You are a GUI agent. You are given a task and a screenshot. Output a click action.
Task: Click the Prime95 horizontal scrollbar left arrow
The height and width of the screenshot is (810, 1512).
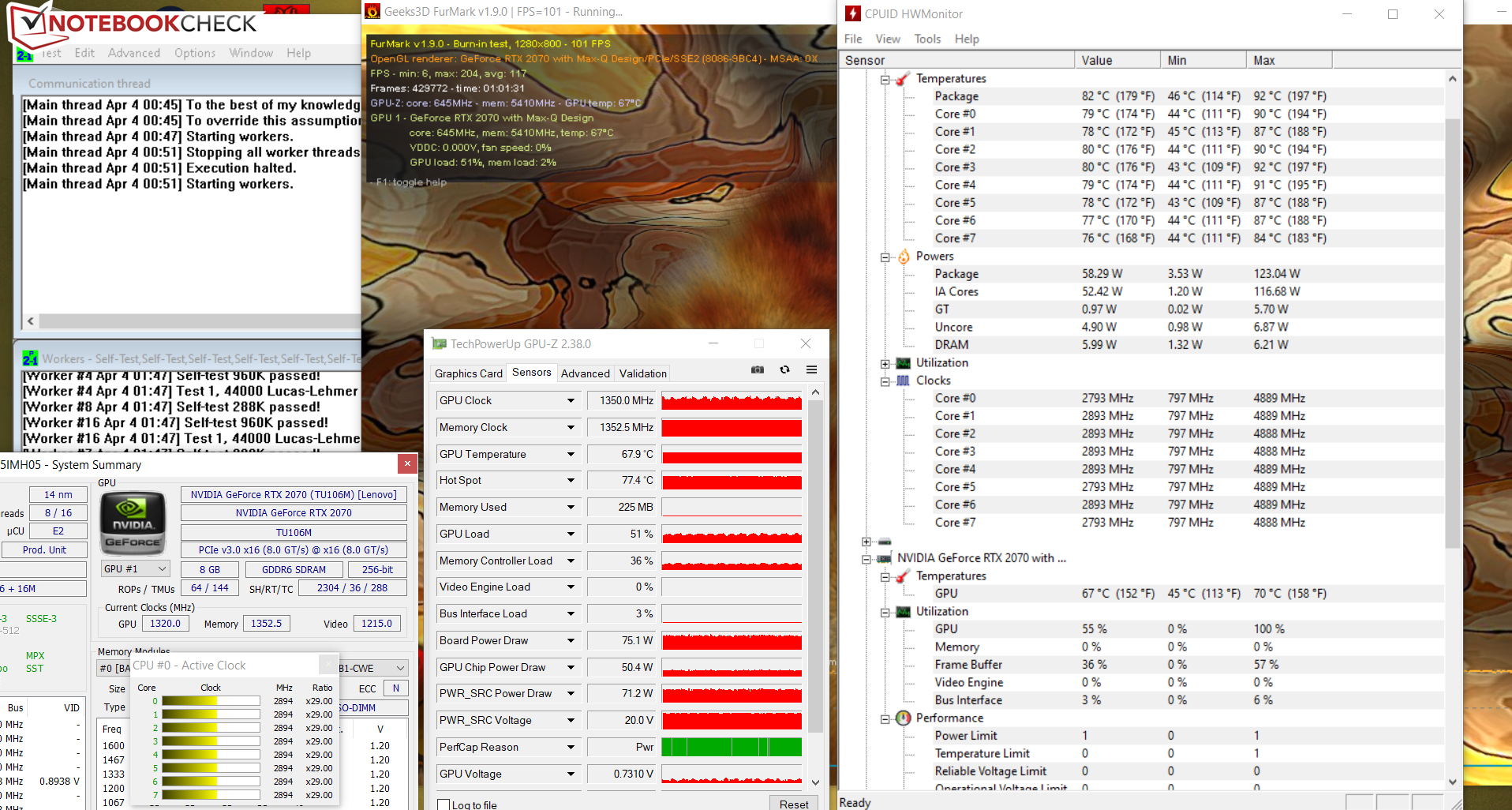tap(31, 321)
